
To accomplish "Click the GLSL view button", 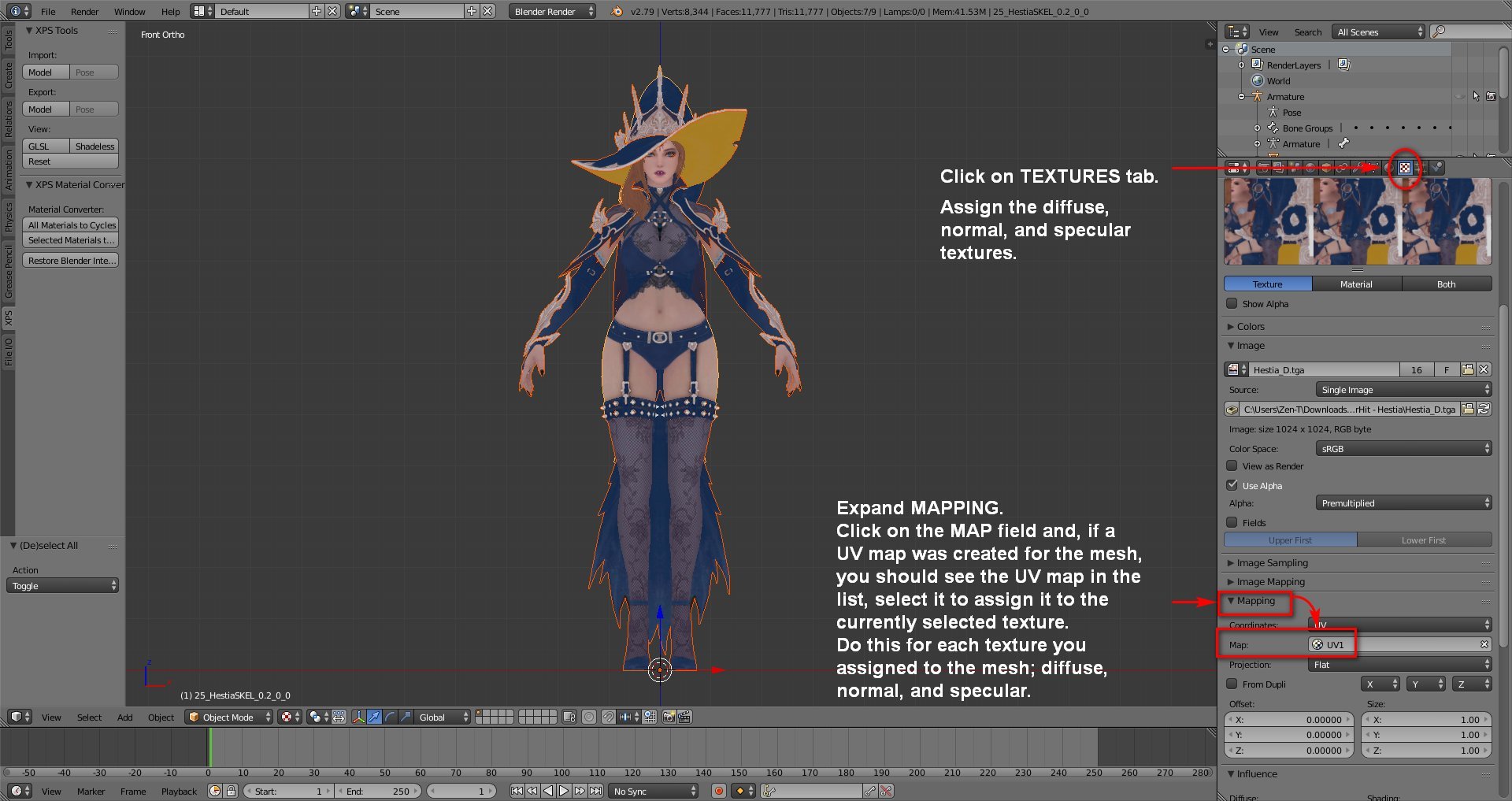I will pyautogui.click(x=46, y=146).
